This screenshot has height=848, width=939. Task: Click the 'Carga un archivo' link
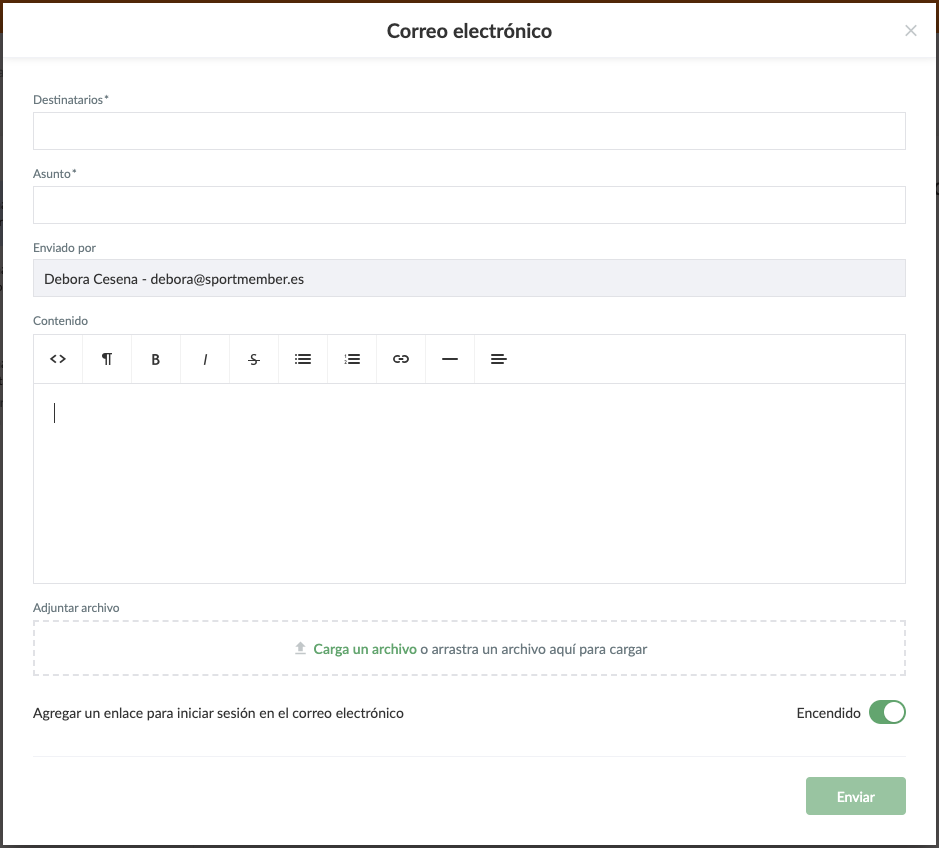[x=365, y=649]
